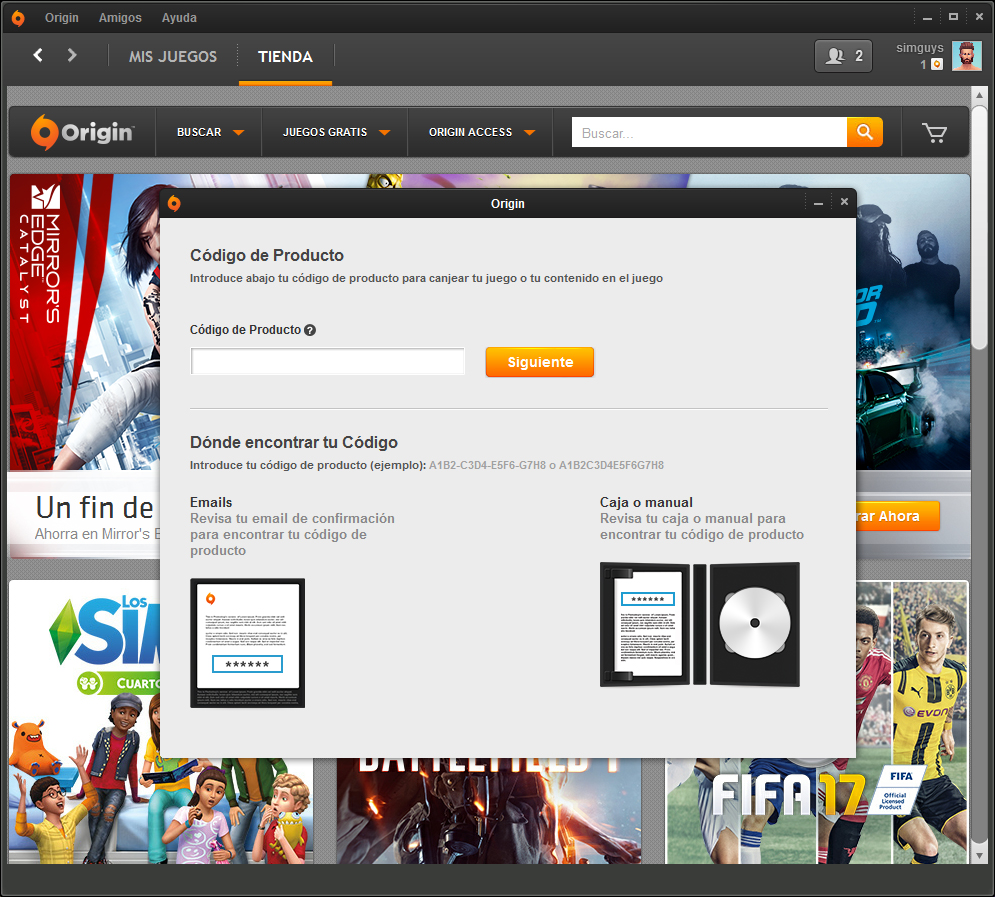Click the Origin points icon under simguys
The height and width of the screenshot is (897, 995).
click(x=937, y=64)
